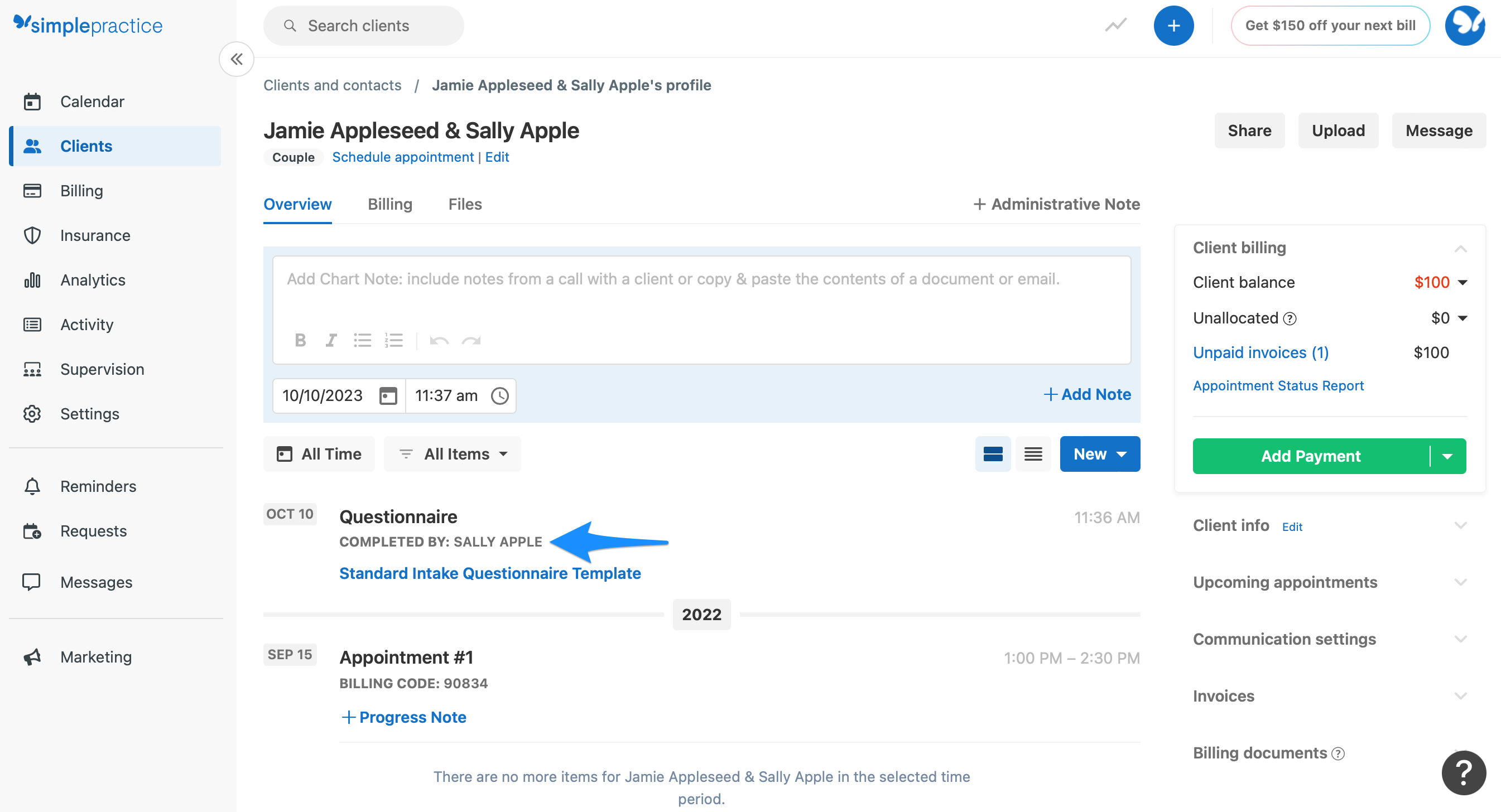This screenshot has height=812, width=1501.
Task: Click the help question mark button
Action: coord(1463,772)
